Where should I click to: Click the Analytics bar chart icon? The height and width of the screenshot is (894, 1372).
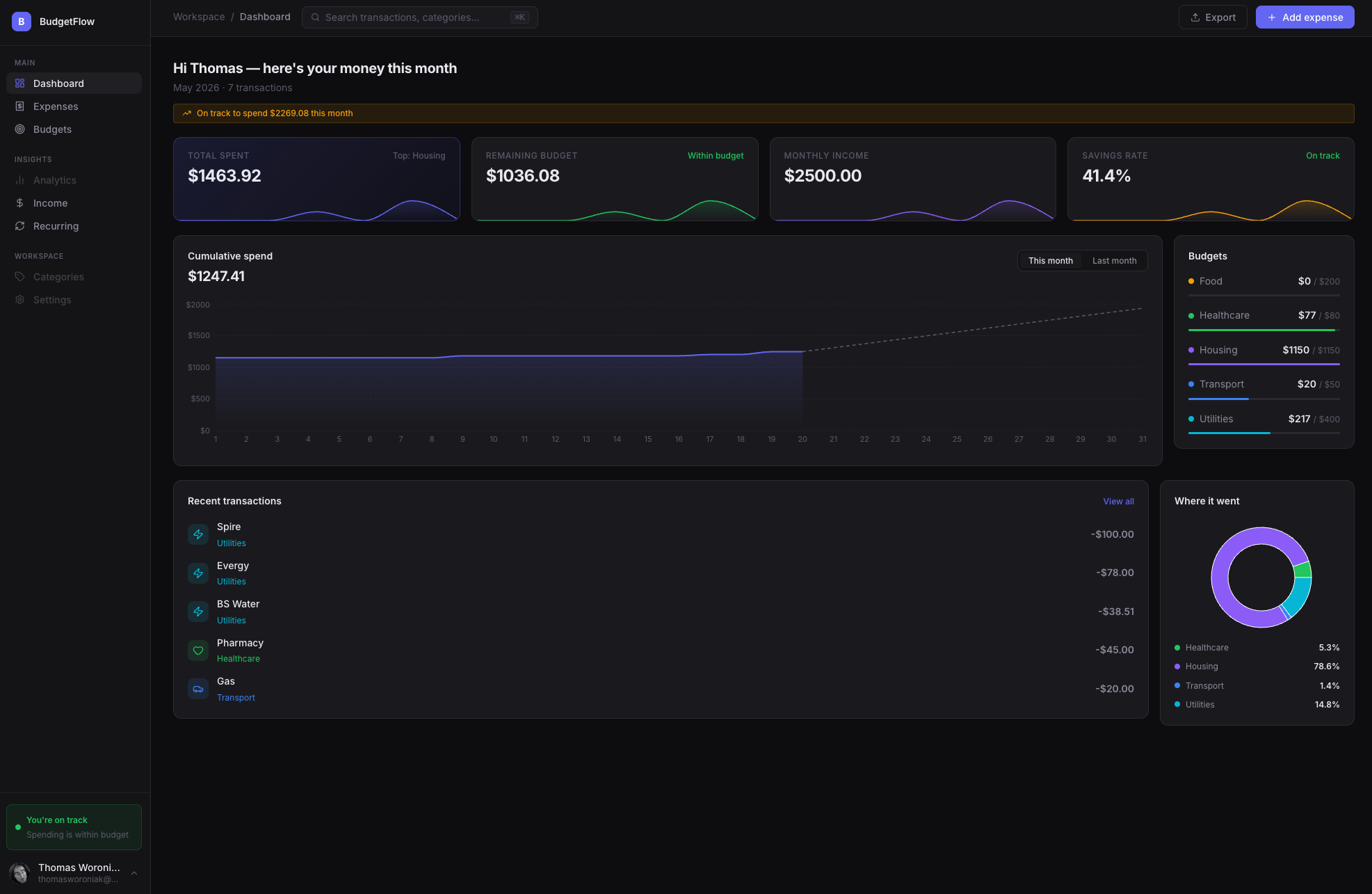click(20, 180)
